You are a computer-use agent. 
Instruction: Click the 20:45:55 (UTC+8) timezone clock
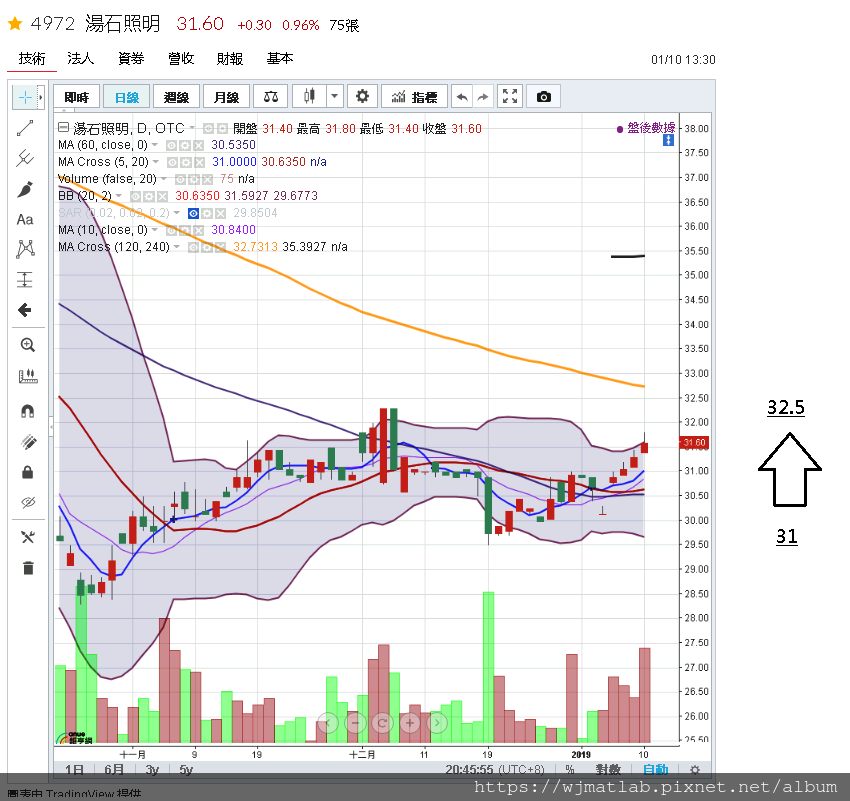point(494,770)
